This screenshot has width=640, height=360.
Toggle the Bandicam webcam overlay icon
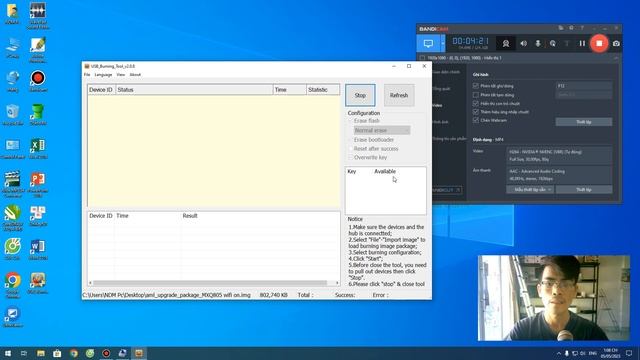(x=506, y=43)
